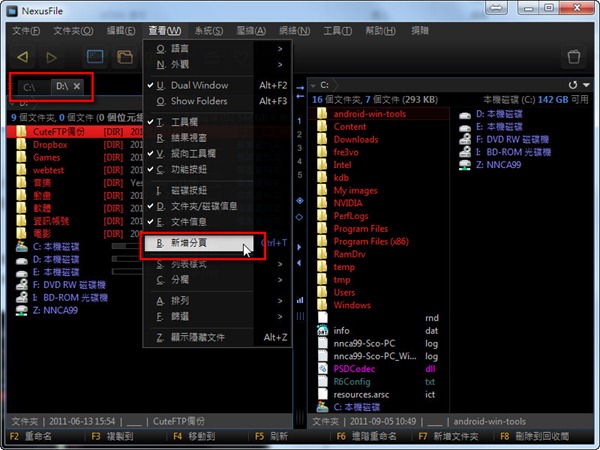The image size is (600, 450).
Task: Click the blue window view toolbar icon
Action: (x=95, y=57)
